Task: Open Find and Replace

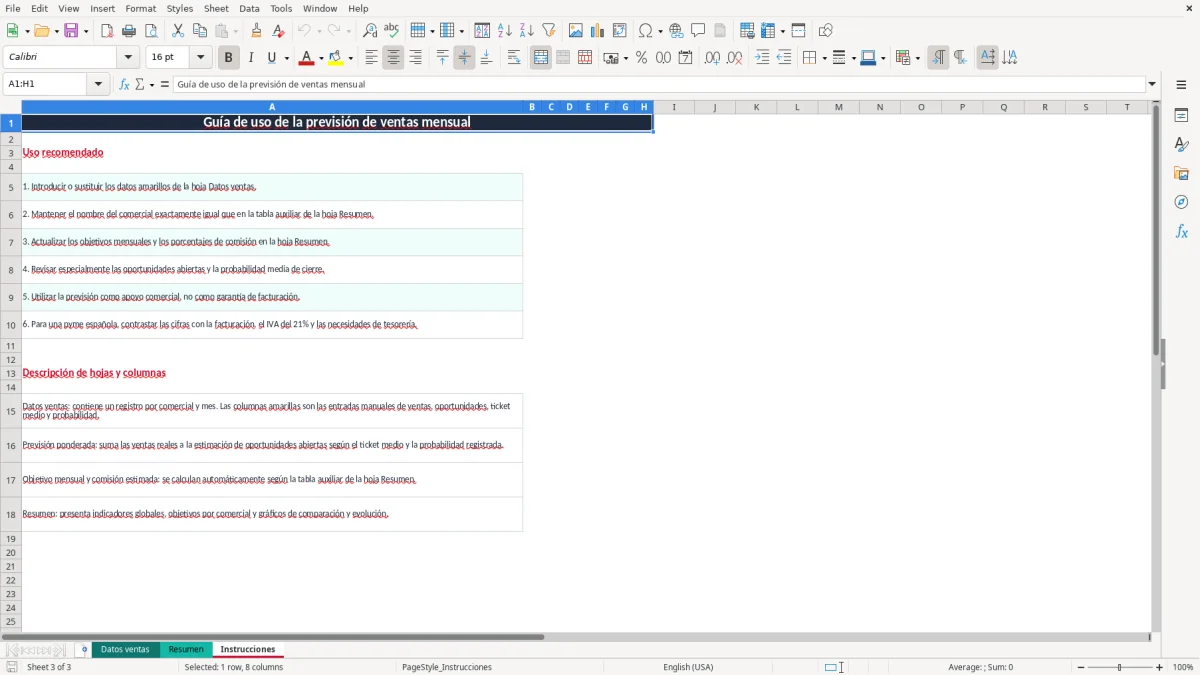Action: pyautogui.click(x=370, y=31)
